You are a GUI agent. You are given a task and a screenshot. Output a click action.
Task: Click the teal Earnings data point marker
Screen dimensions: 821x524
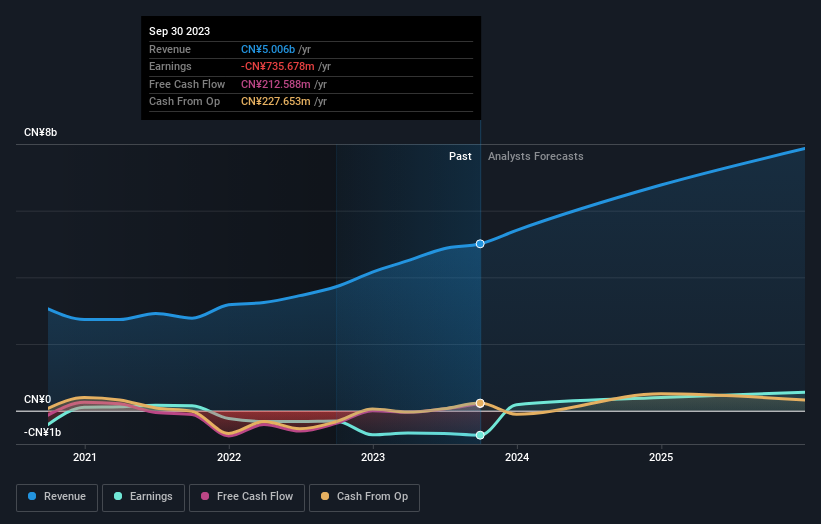(x=480, y=435)
